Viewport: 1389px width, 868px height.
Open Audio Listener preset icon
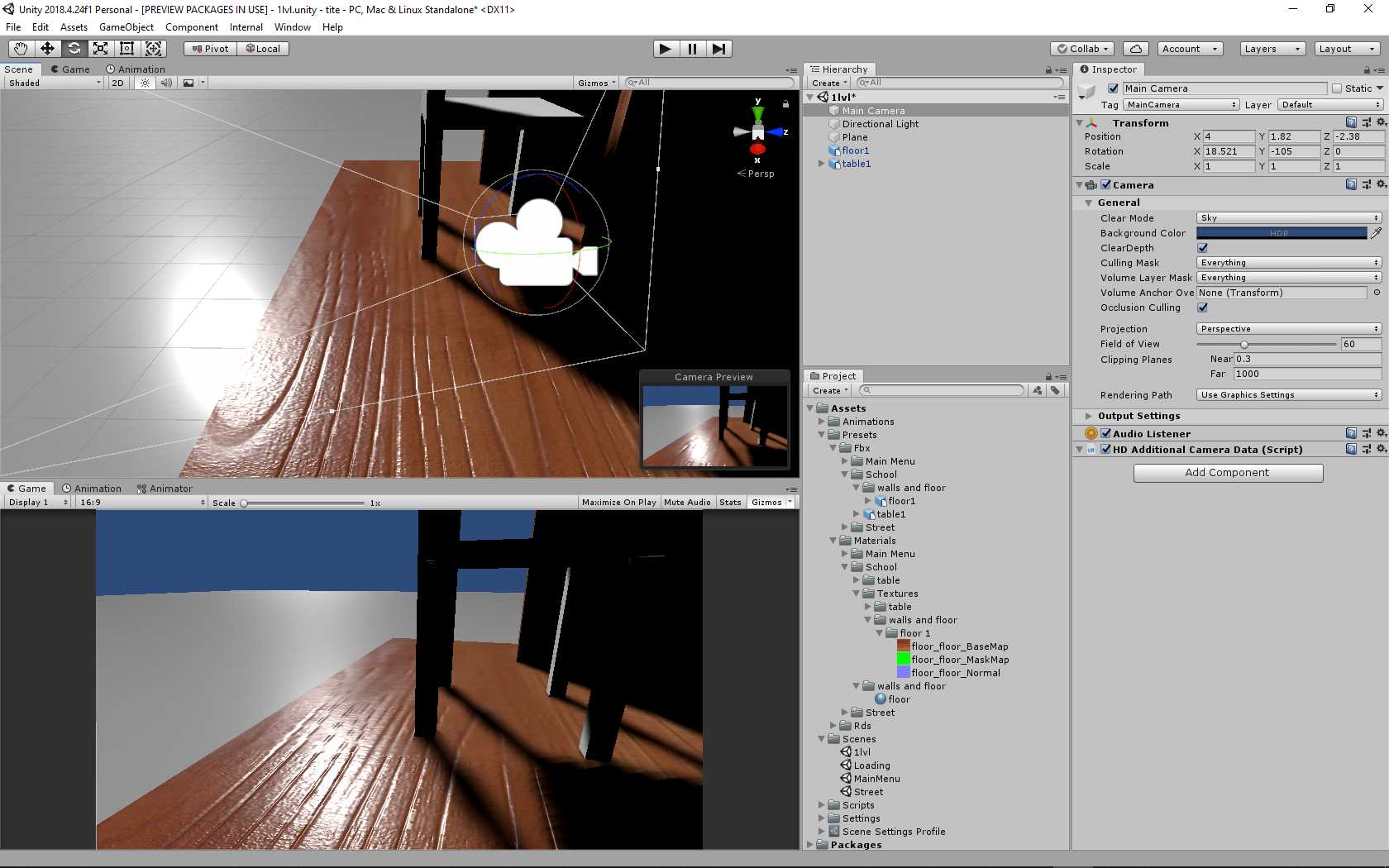click(1367, 433)
